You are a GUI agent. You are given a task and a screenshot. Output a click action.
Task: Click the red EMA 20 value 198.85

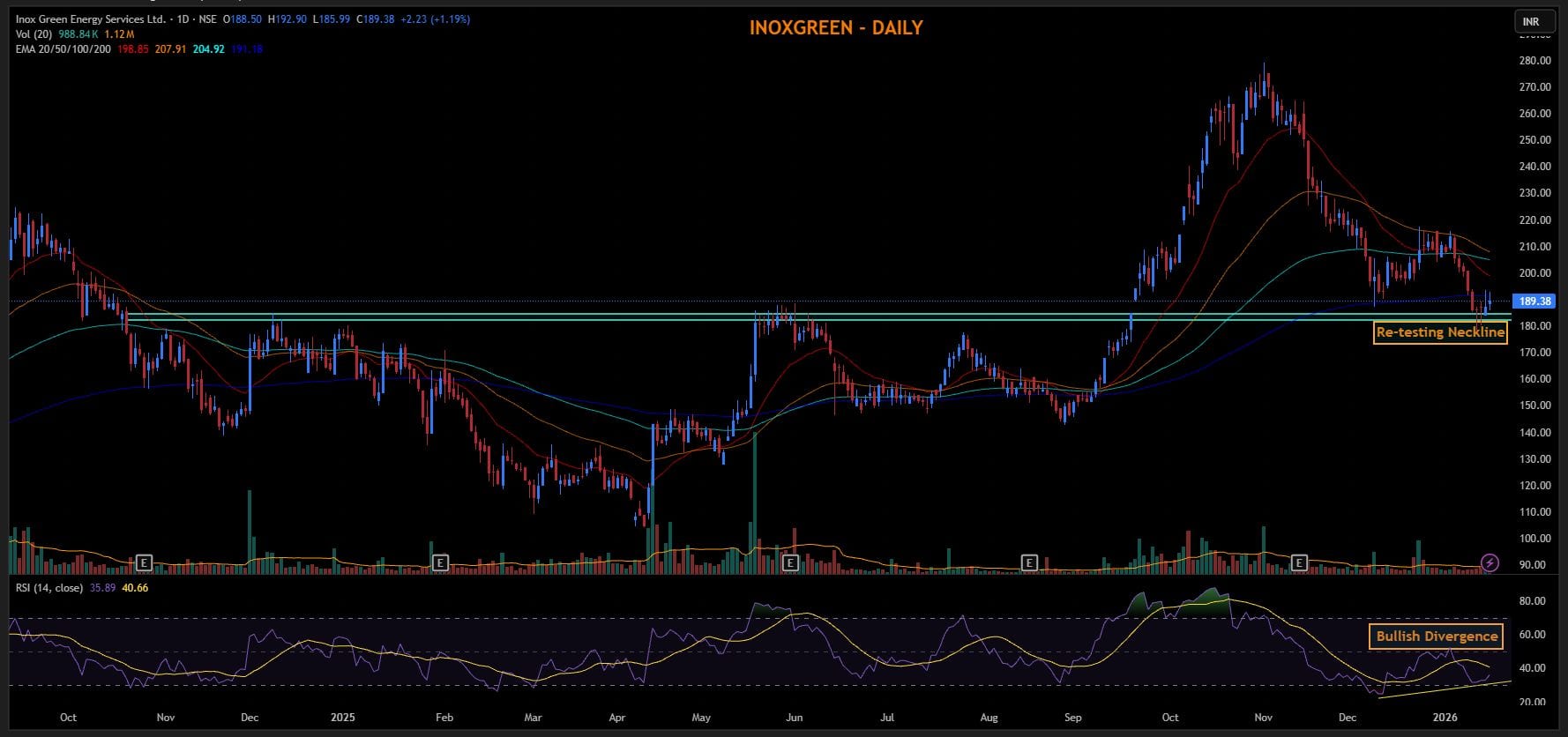(132, 49)
